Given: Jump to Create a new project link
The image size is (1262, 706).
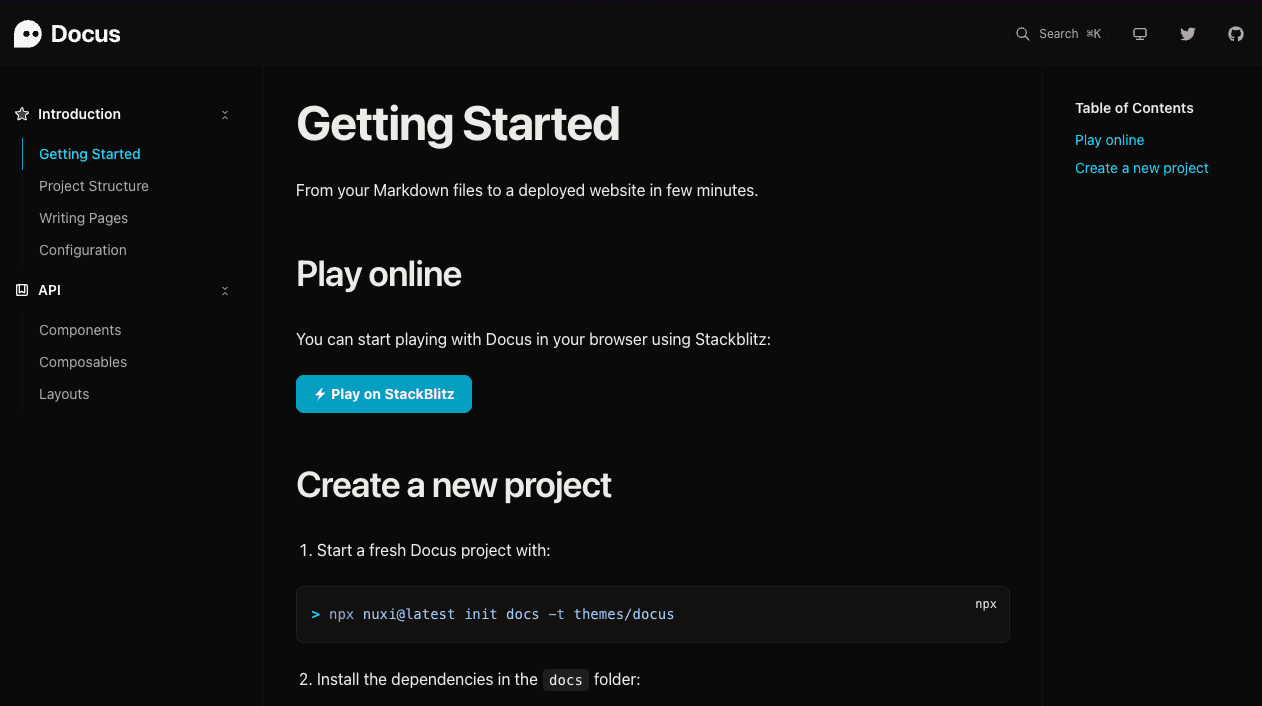Looking at the screenshot, I should click(x=1141, y=168).
